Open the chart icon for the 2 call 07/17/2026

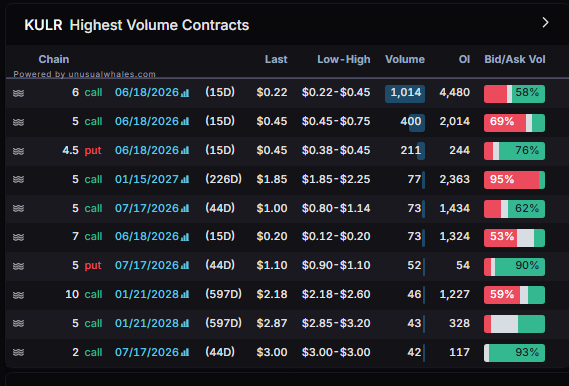click(185, 353)
